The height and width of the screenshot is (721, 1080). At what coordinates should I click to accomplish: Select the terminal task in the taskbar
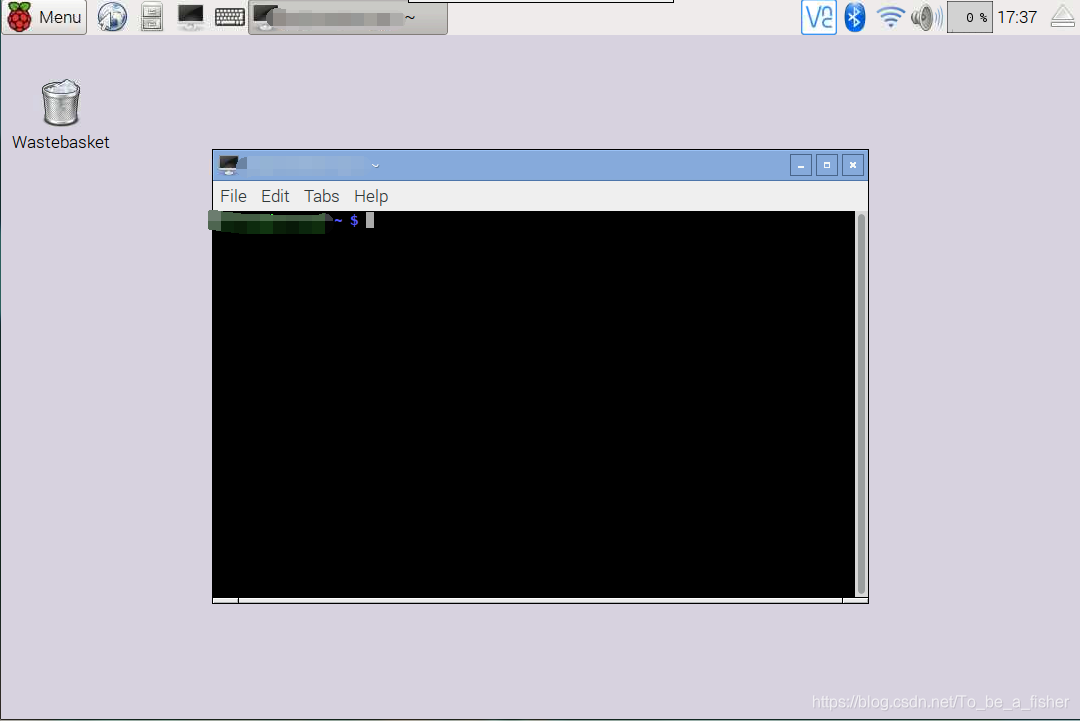(348, 18)
